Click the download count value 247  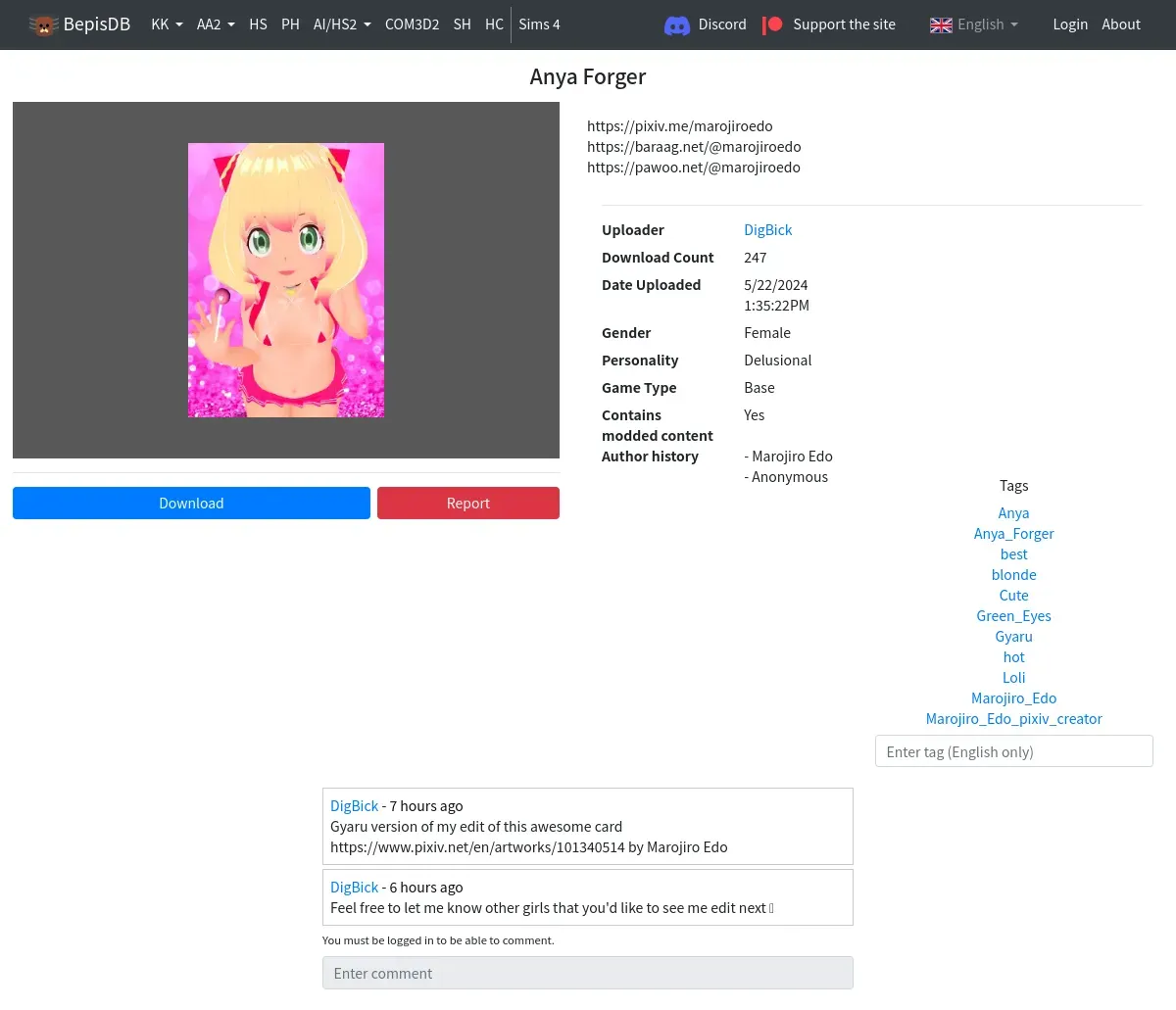[x=755, y=258]
